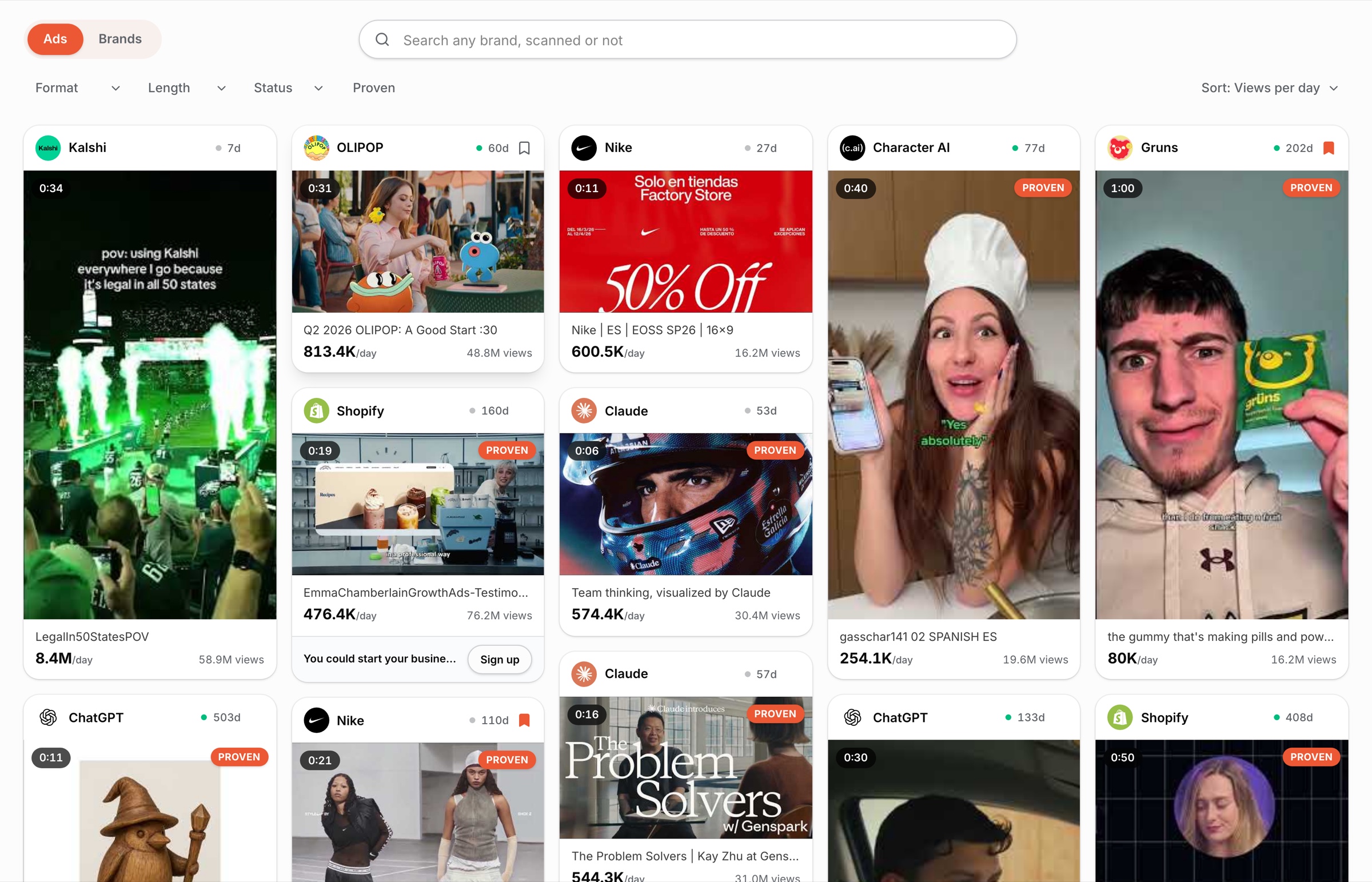Open the Gruns brand name link
Screen dimensions: 1372x882
point(1159,148)
